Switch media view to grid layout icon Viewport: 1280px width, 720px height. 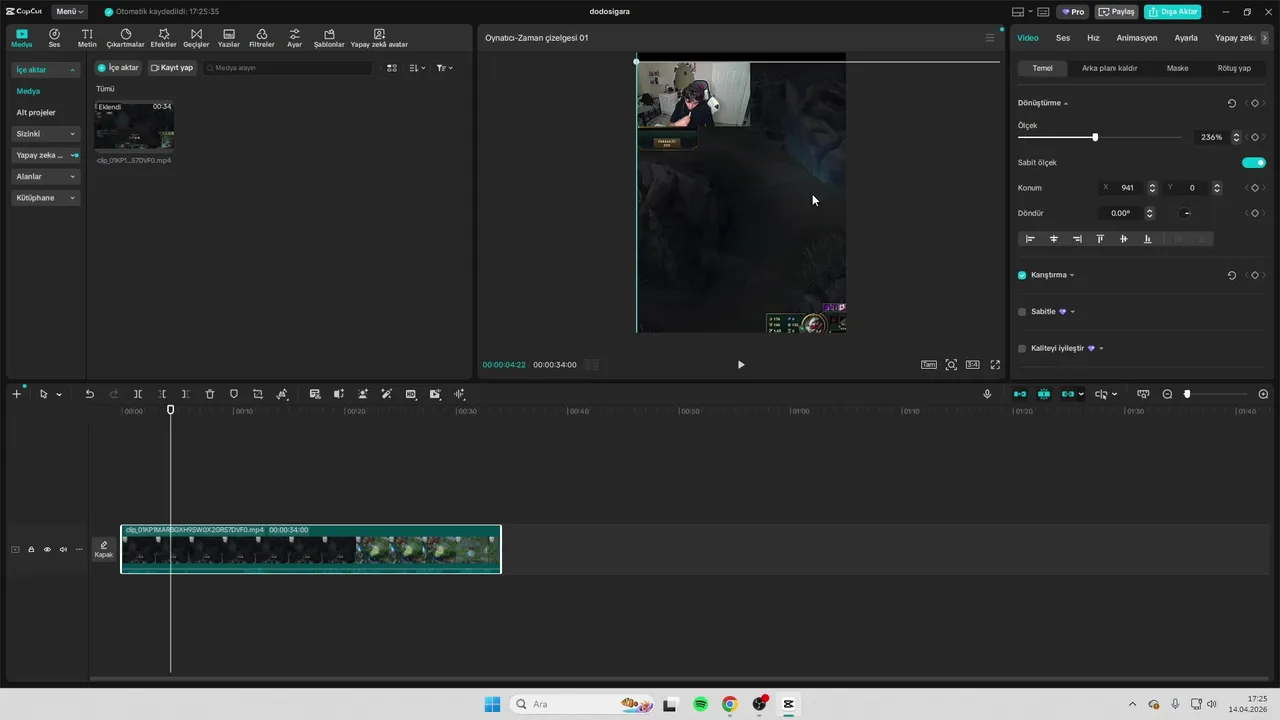[392, 68]
